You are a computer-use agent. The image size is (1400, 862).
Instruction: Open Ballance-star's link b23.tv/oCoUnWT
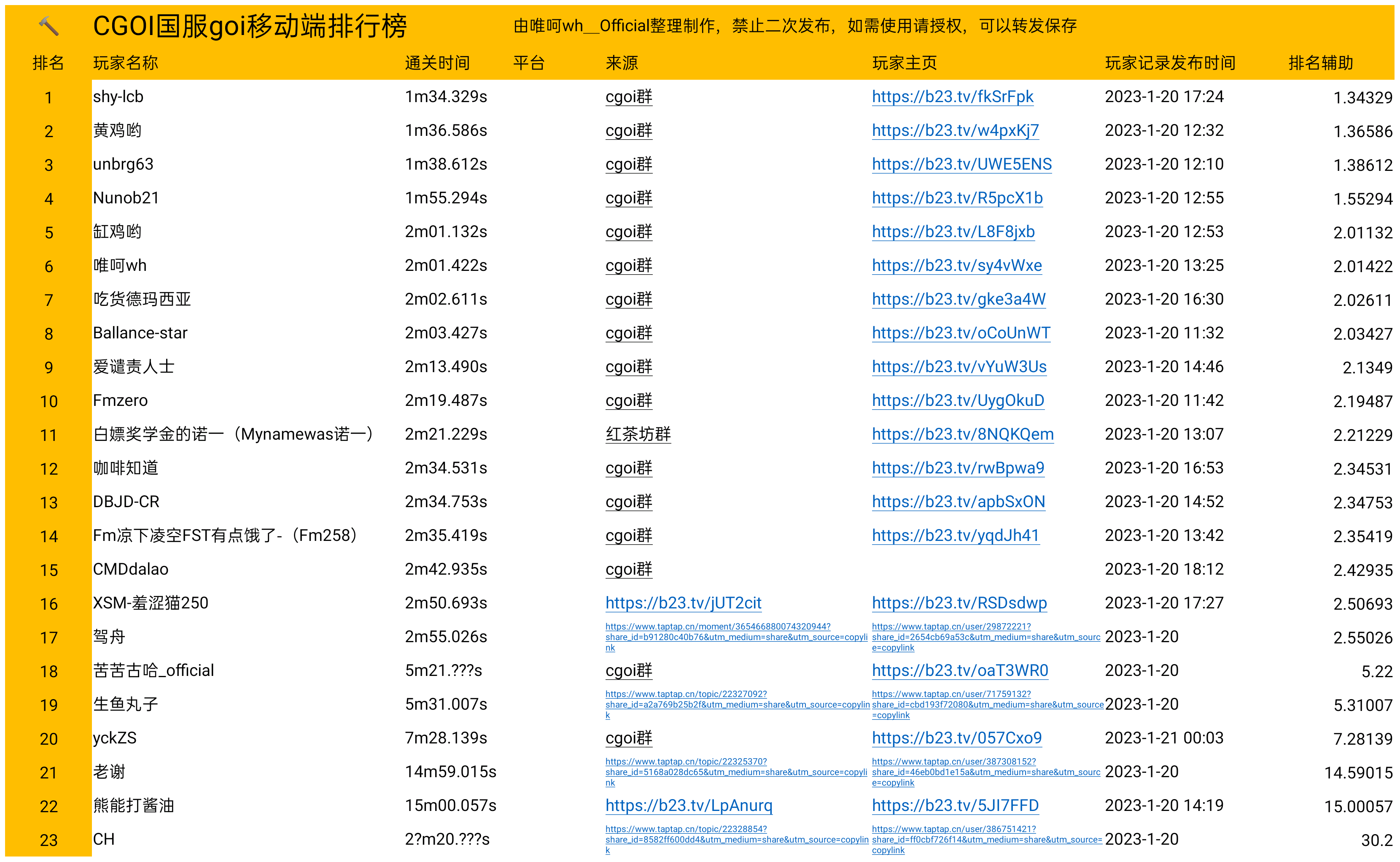pos(961,332)
